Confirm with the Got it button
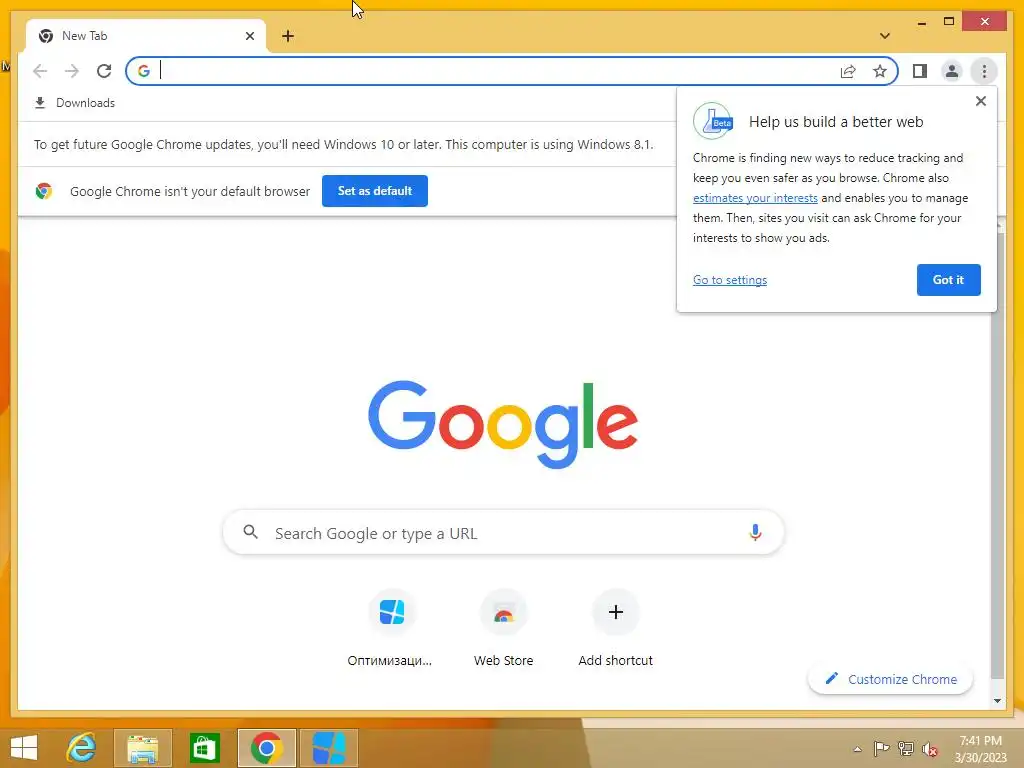Screen dimensions: 1024x768 coord(948,280)
